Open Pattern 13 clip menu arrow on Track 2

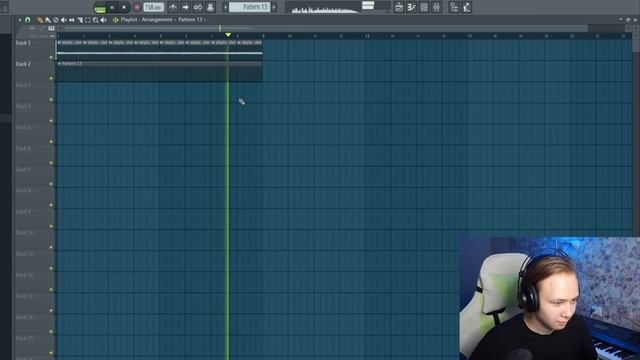(x=60, y=64)
